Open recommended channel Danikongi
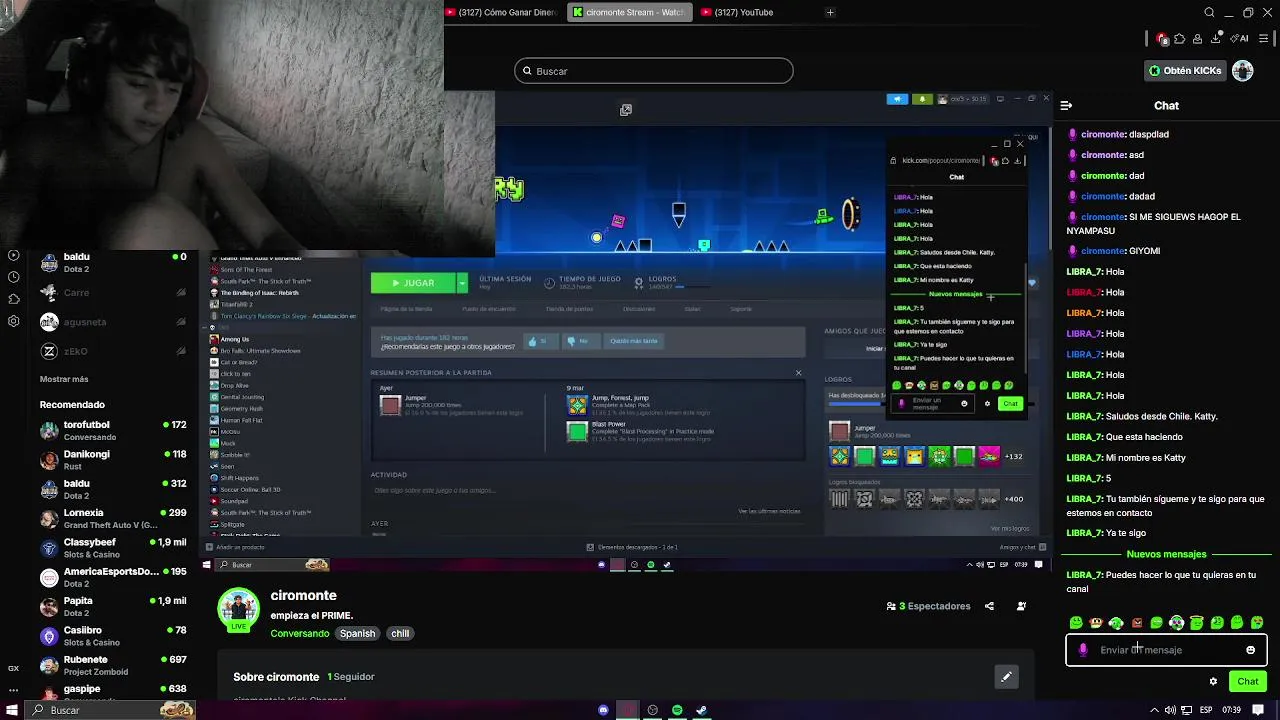This screenshot has height=720, width=1280. point(112,460)
